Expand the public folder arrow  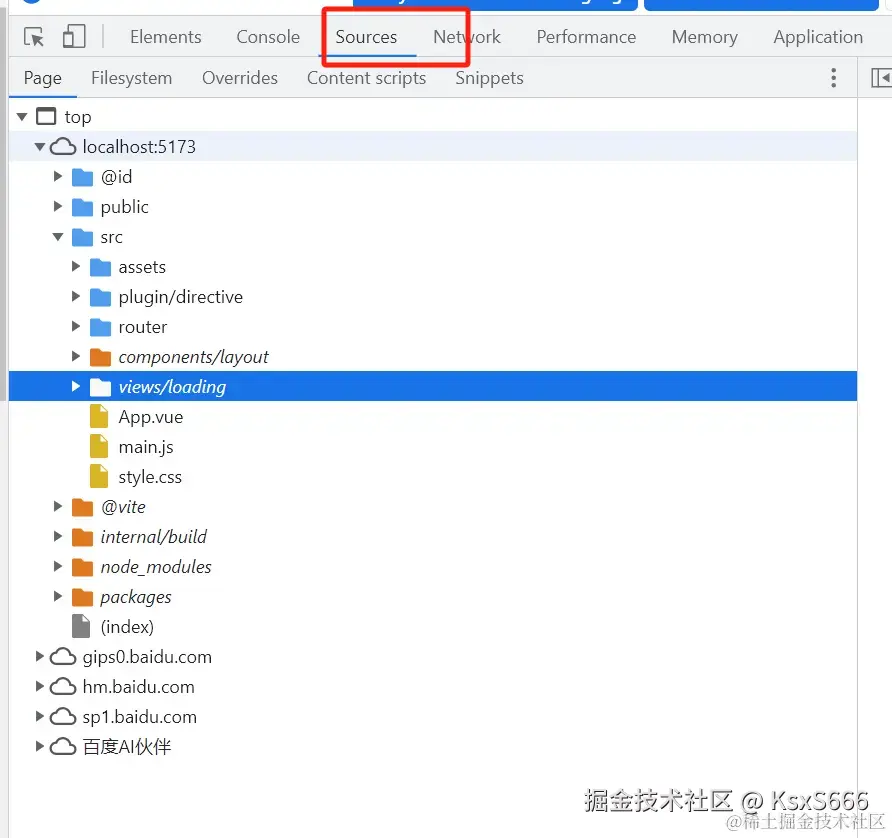point(58,207)
